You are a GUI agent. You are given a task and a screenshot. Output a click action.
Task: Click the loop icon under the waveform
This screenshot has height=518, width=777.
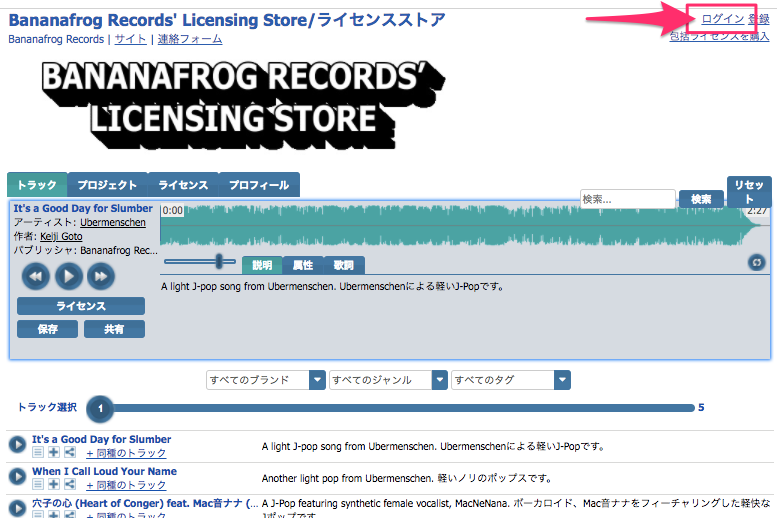pos(757,262)
